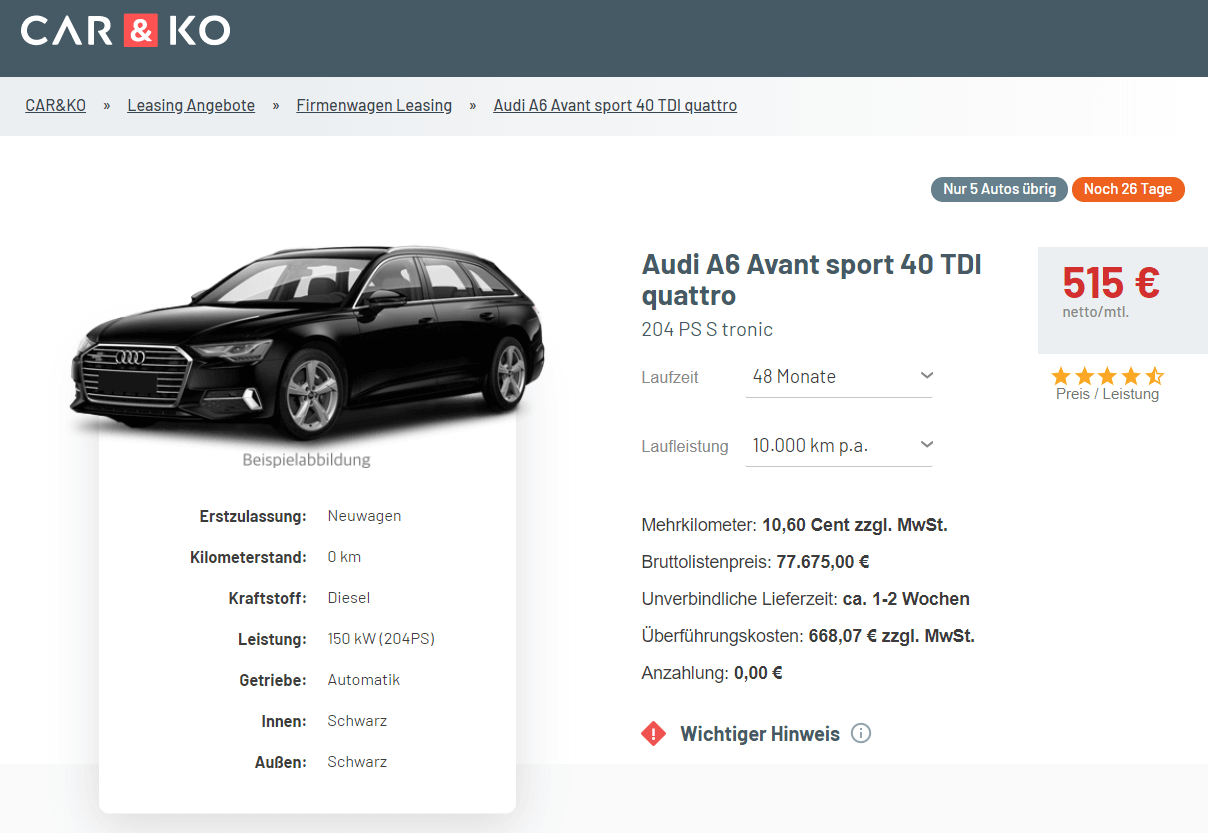Click the Audi A6 Avant sport 40 TDI quattro breadcrumb
This screenshot has width=1208, height=833.
pyautogui.click(x=615, y=105)
